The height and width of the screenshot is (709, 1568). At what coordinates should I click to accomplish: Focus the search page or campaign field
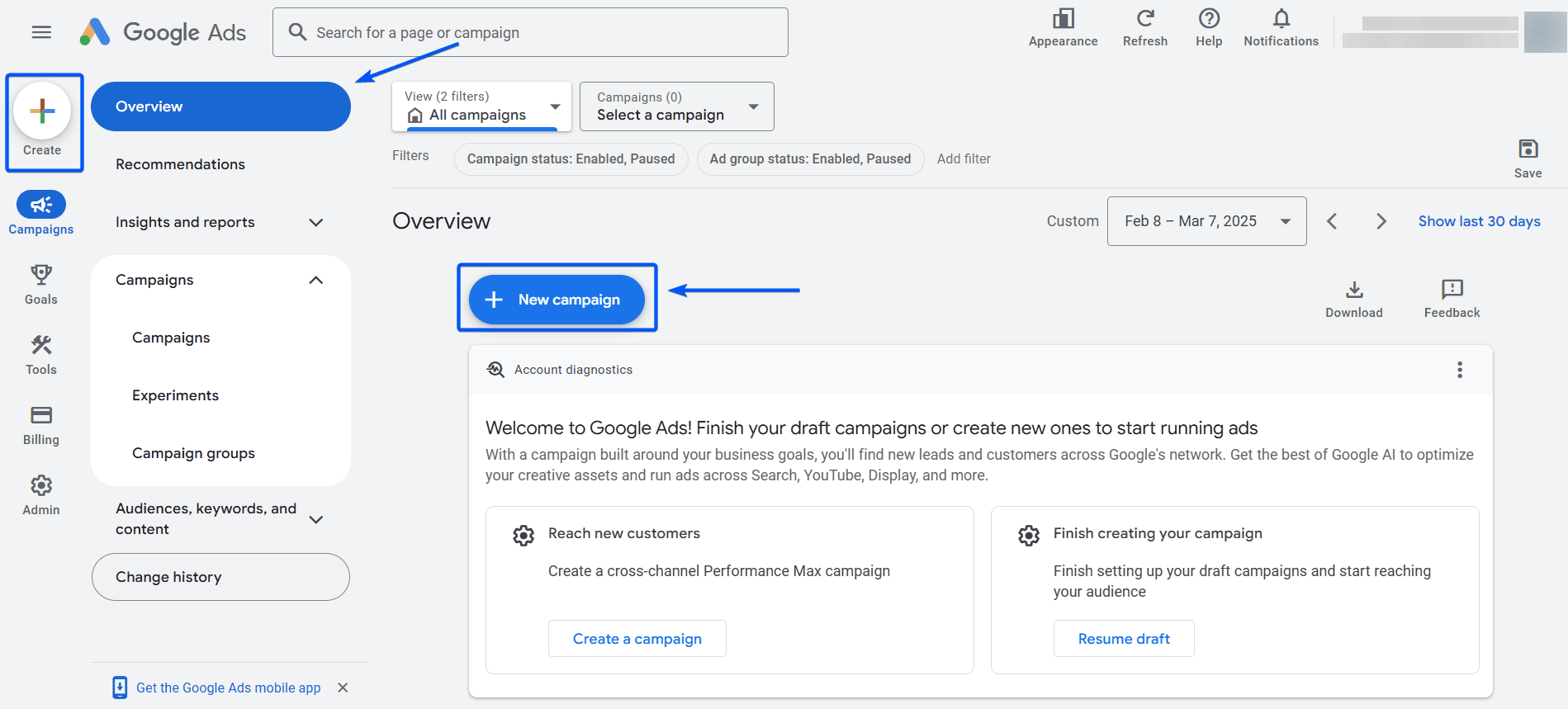pyautogui.click(x=530, y=32)
